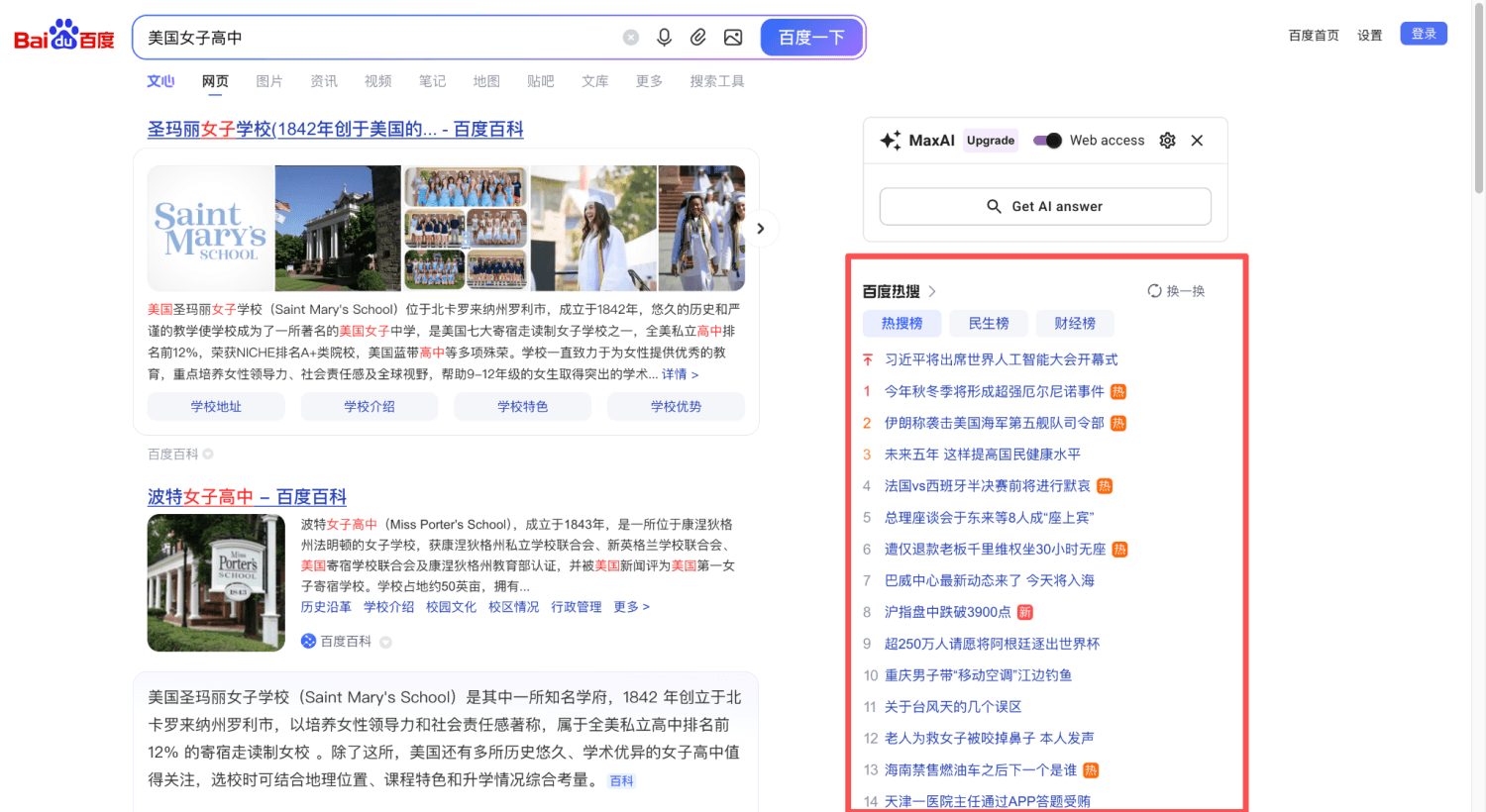
Task: Open hot search 习近平将出席世界人工智能大会开幕式
Action: pos(1001,359)
